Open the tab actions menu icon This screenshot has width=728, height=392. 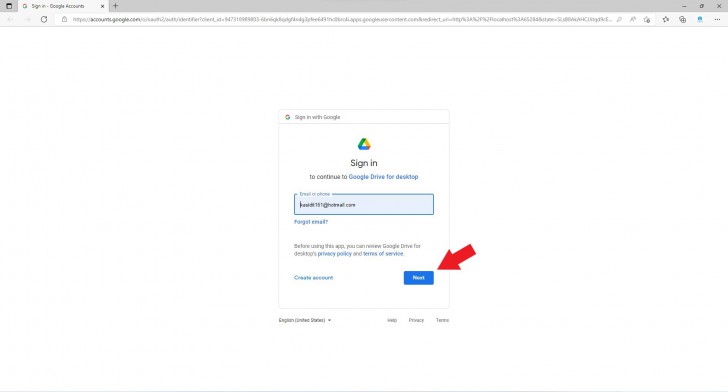[x=9, y=6]
